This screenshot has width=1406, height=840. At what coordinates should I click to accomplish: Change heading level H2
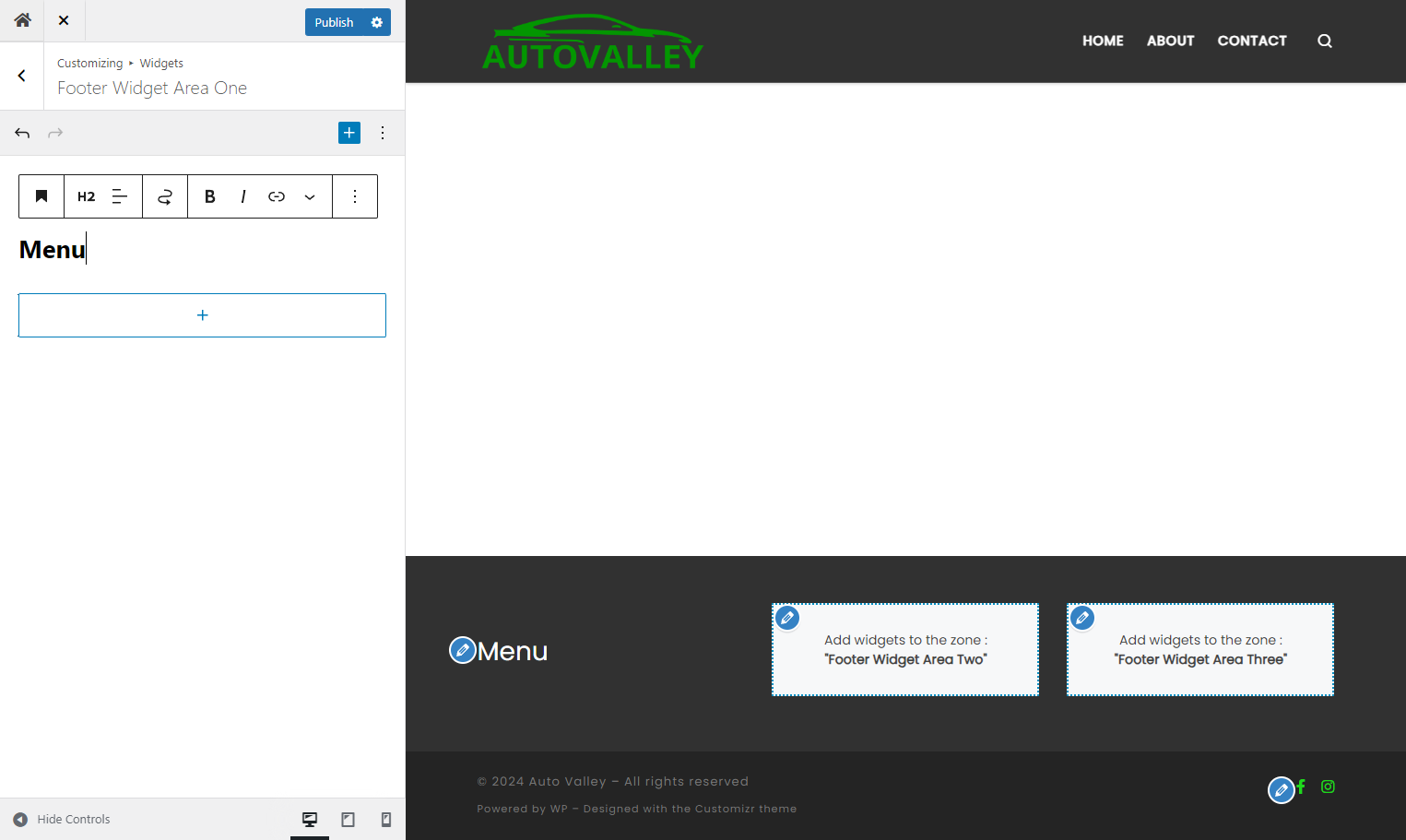[x=87, y=196]
